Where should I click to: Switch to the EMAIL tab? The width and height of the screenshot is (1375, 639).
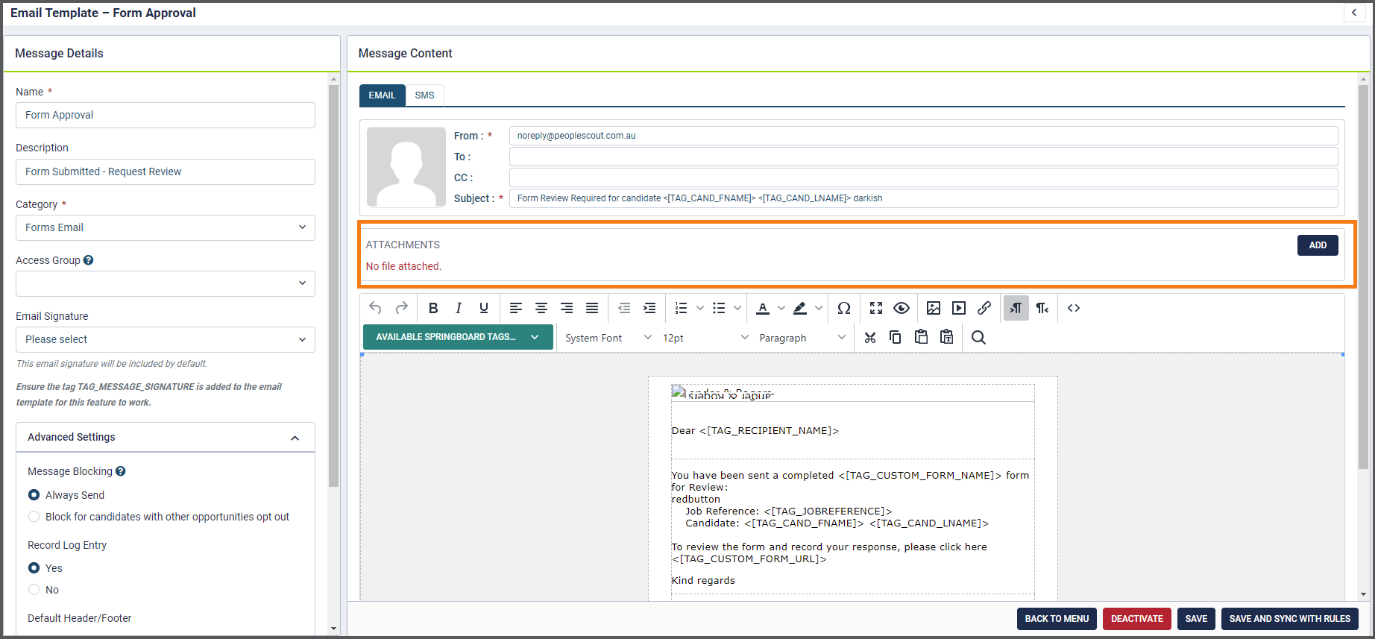coord(382,95)
